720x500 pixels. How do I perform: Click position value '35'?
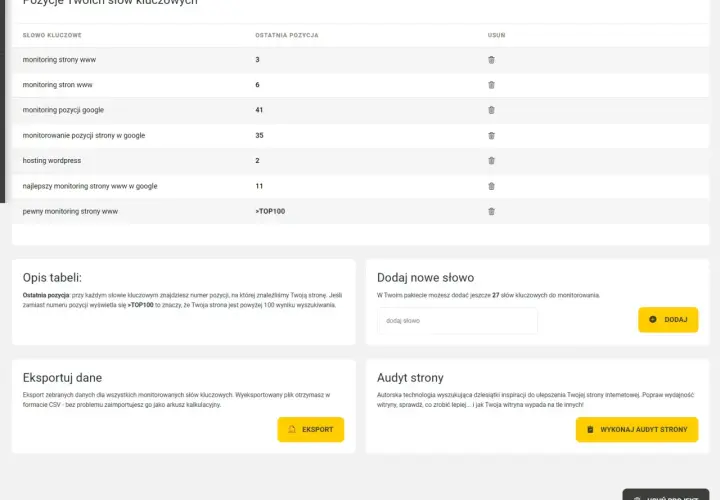click(259, 135)
